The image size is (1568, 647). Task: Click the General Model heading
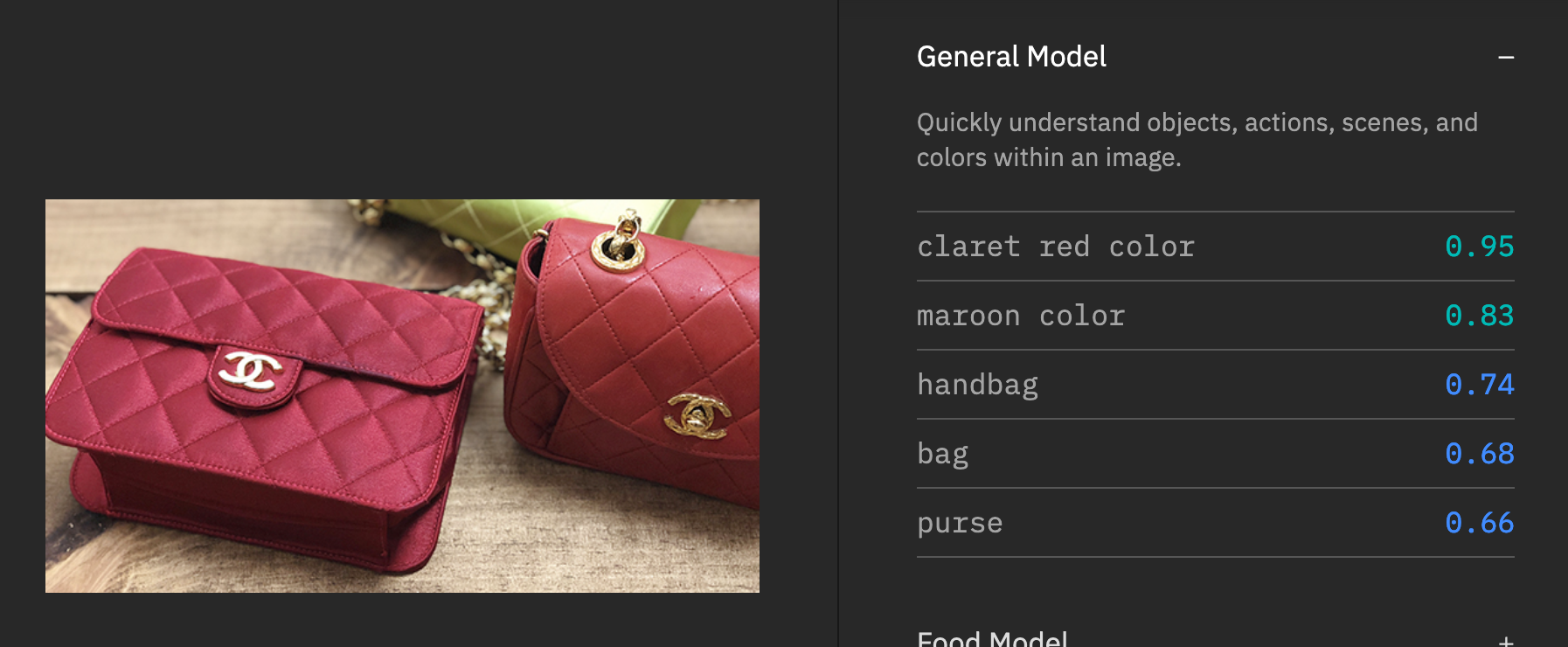[x=1011, y=57]
